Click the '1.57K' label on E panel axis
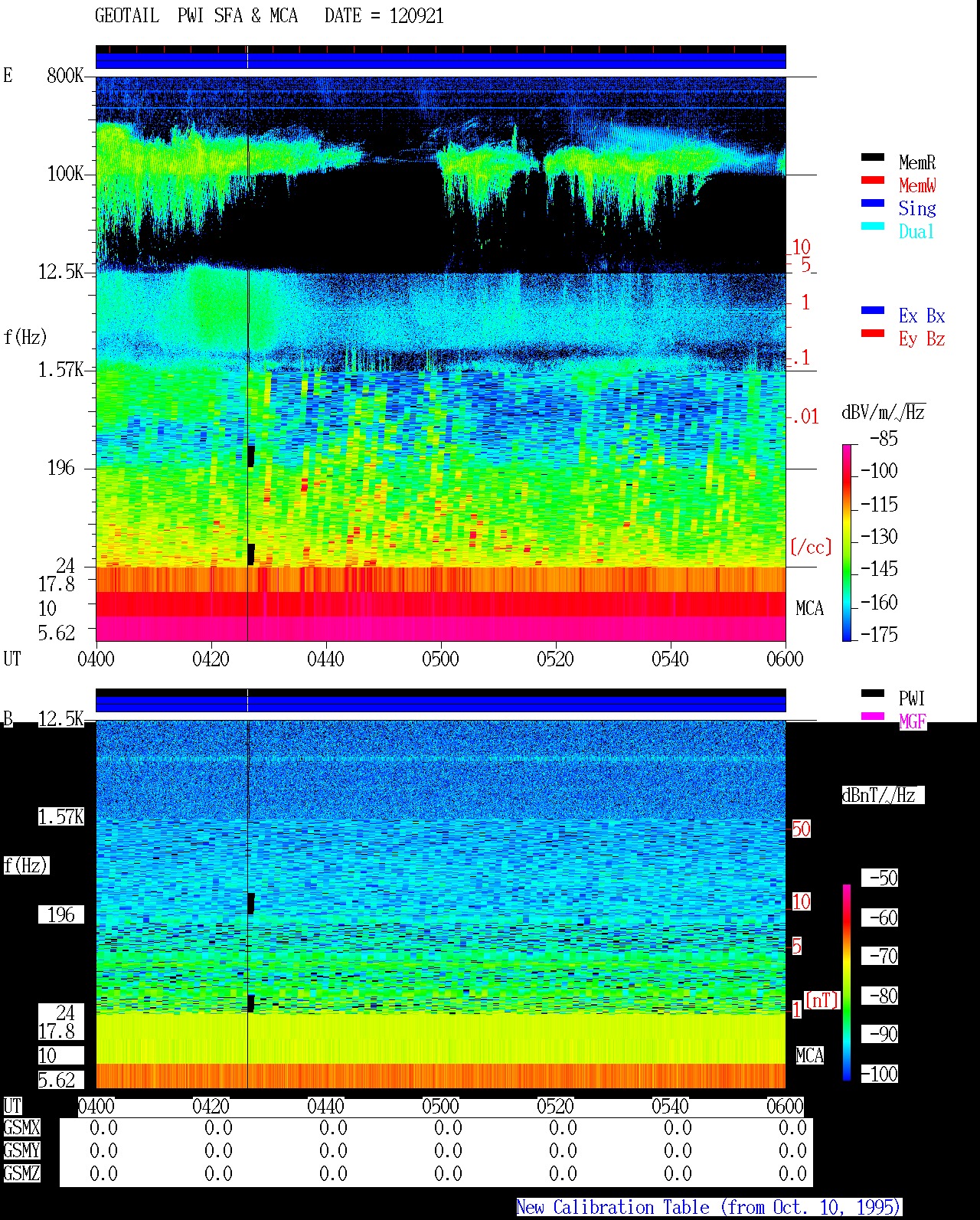This screenshot has width=980, height=1220. click(x=61, y=369)
